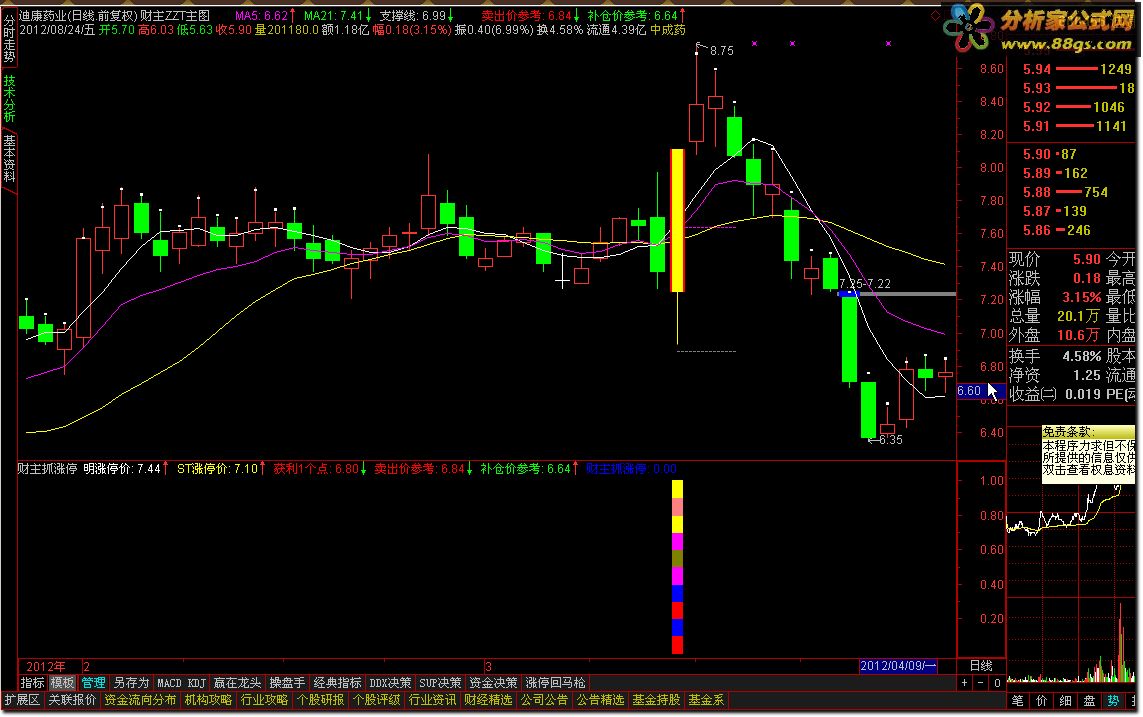1143x717 pixels.
Task: Switch to the 价 tab
Action: point(1042,700)
